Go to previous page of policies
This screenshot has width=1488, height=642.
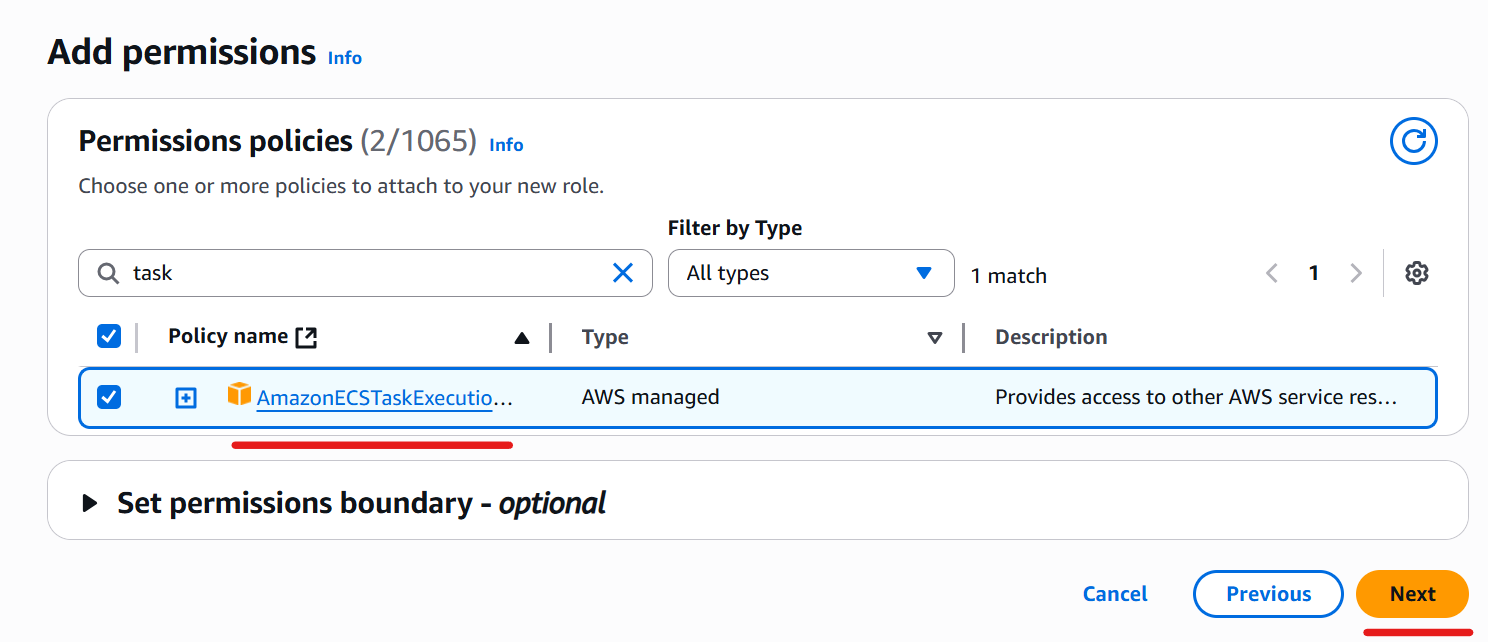point(1272,273)
